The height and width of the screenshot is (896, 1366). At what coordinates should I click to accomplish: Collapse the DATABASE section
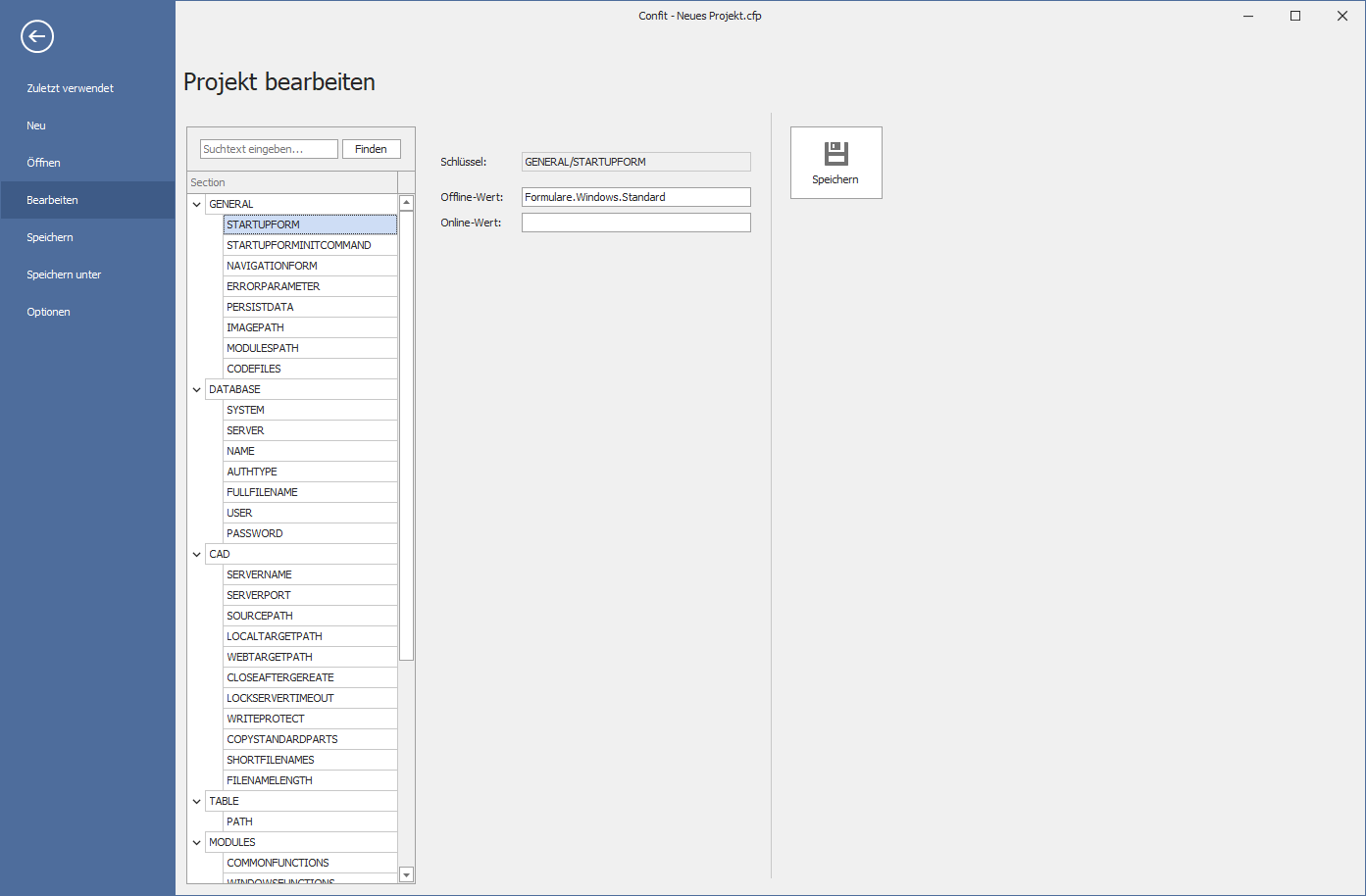tap(197, 390)
